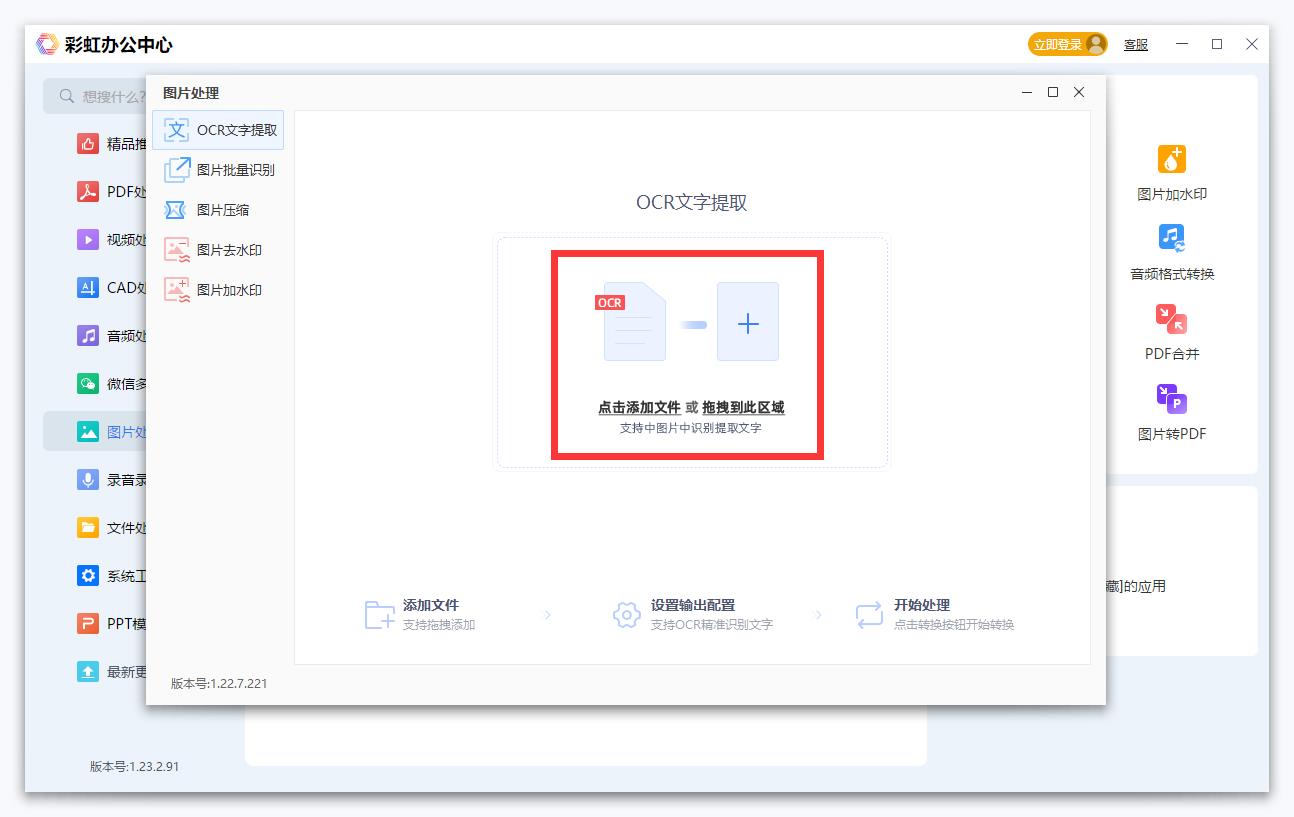Image resolution: width=1294 pixels, height=817 pixels.
Task: Click 支持OCR精准识别文字 subtitle text
Action: [x=712, y=625]
